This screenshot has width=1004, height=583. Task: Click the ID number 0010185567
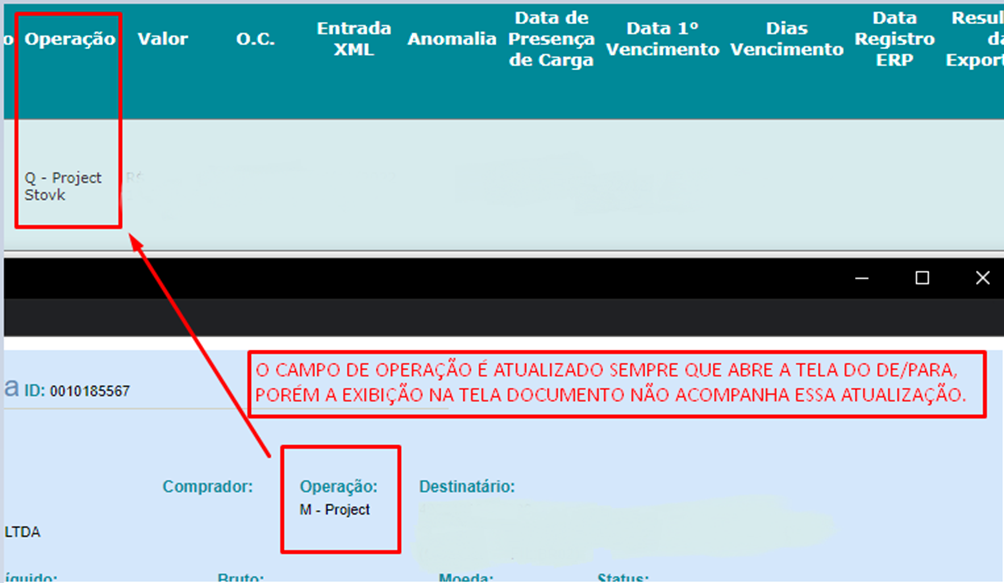[x=89, y=391]
